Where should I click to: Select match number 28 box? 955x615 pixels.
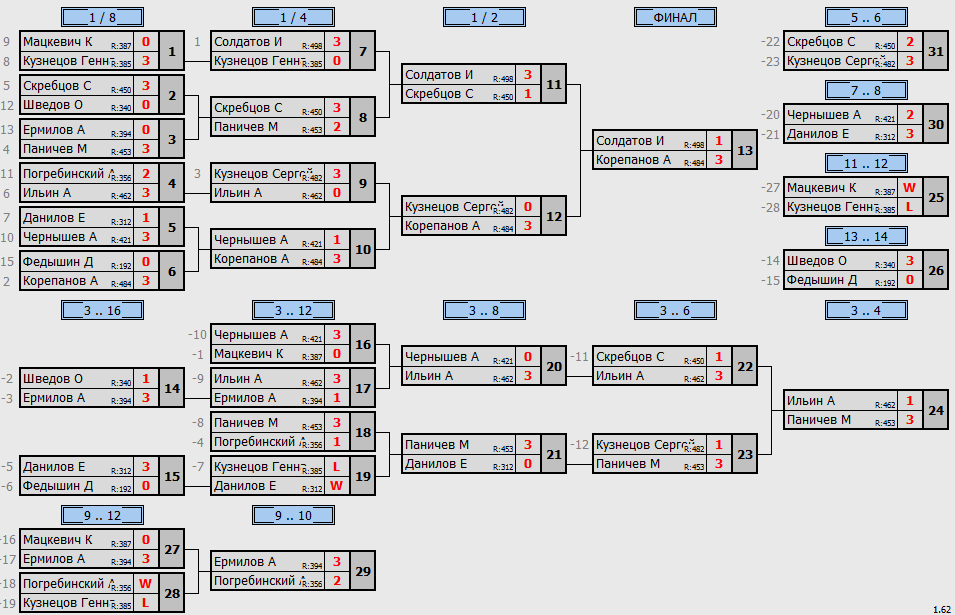point(172,592)
